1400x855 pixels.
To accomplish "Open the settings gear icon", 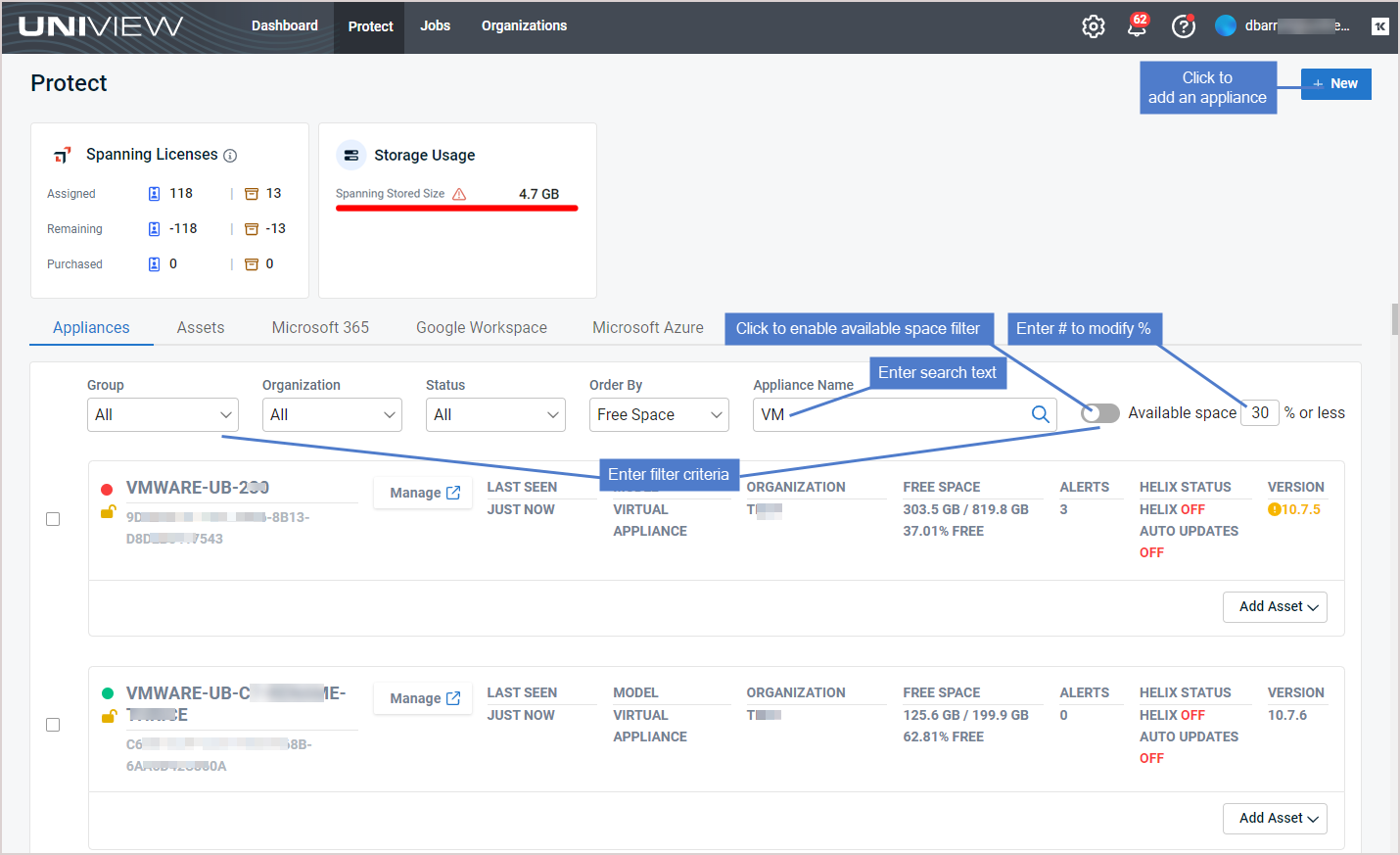I will (x=1093, y=26).
